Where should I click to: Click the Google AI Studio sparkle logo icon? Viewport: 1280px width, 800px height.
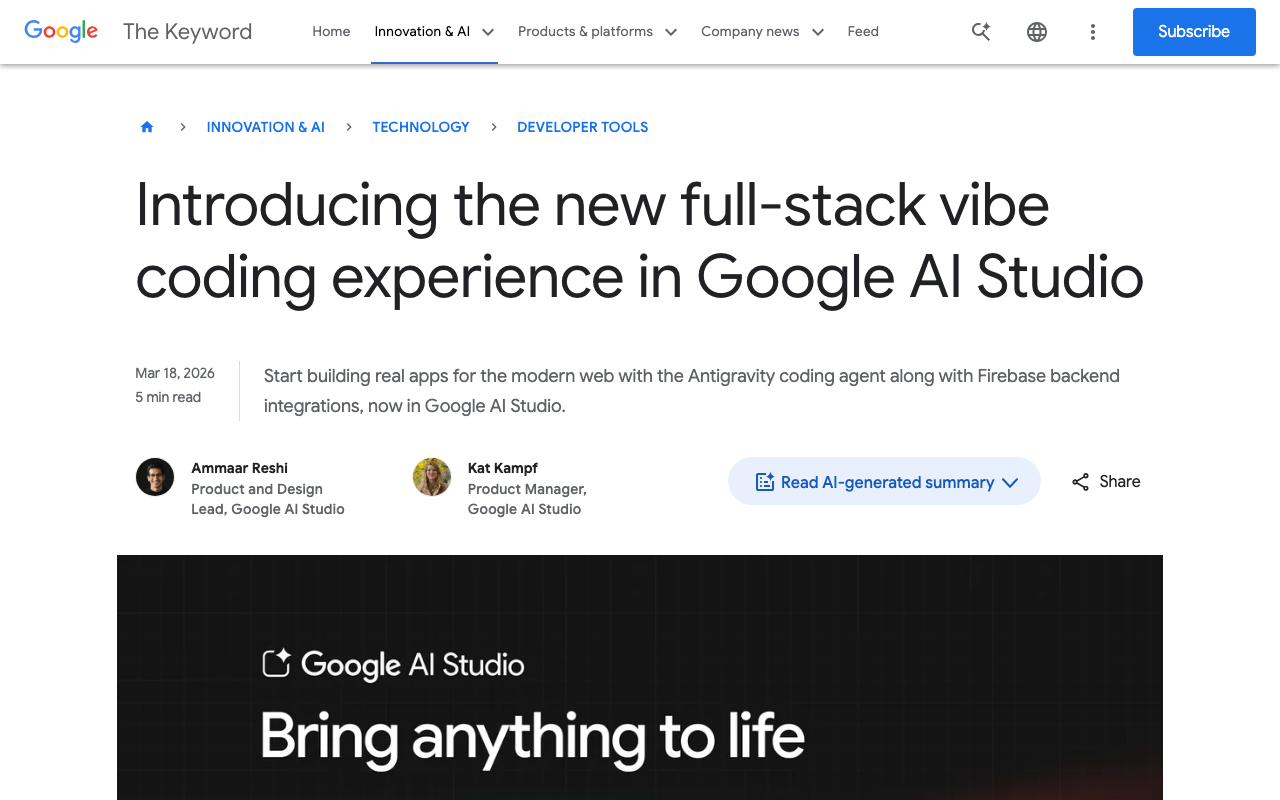coord(277,663)
